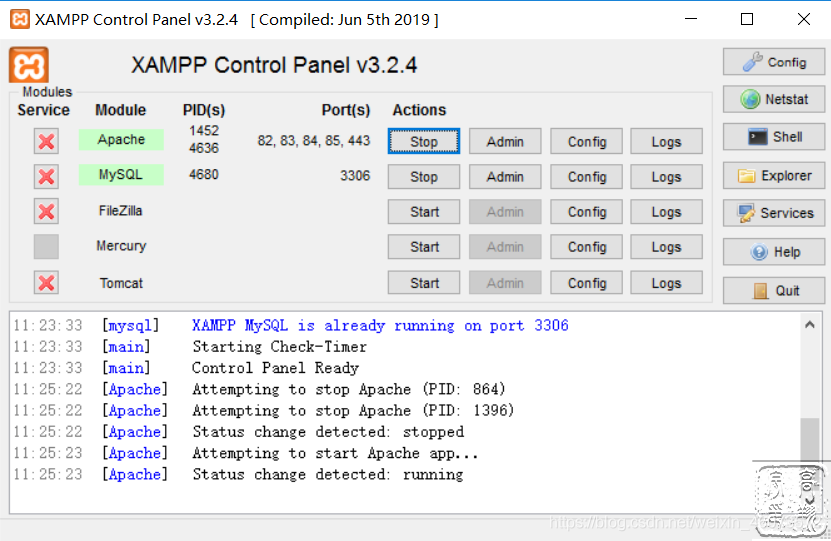
Task: Toggle the FileZilla service install checkbox
Action: 46,211
